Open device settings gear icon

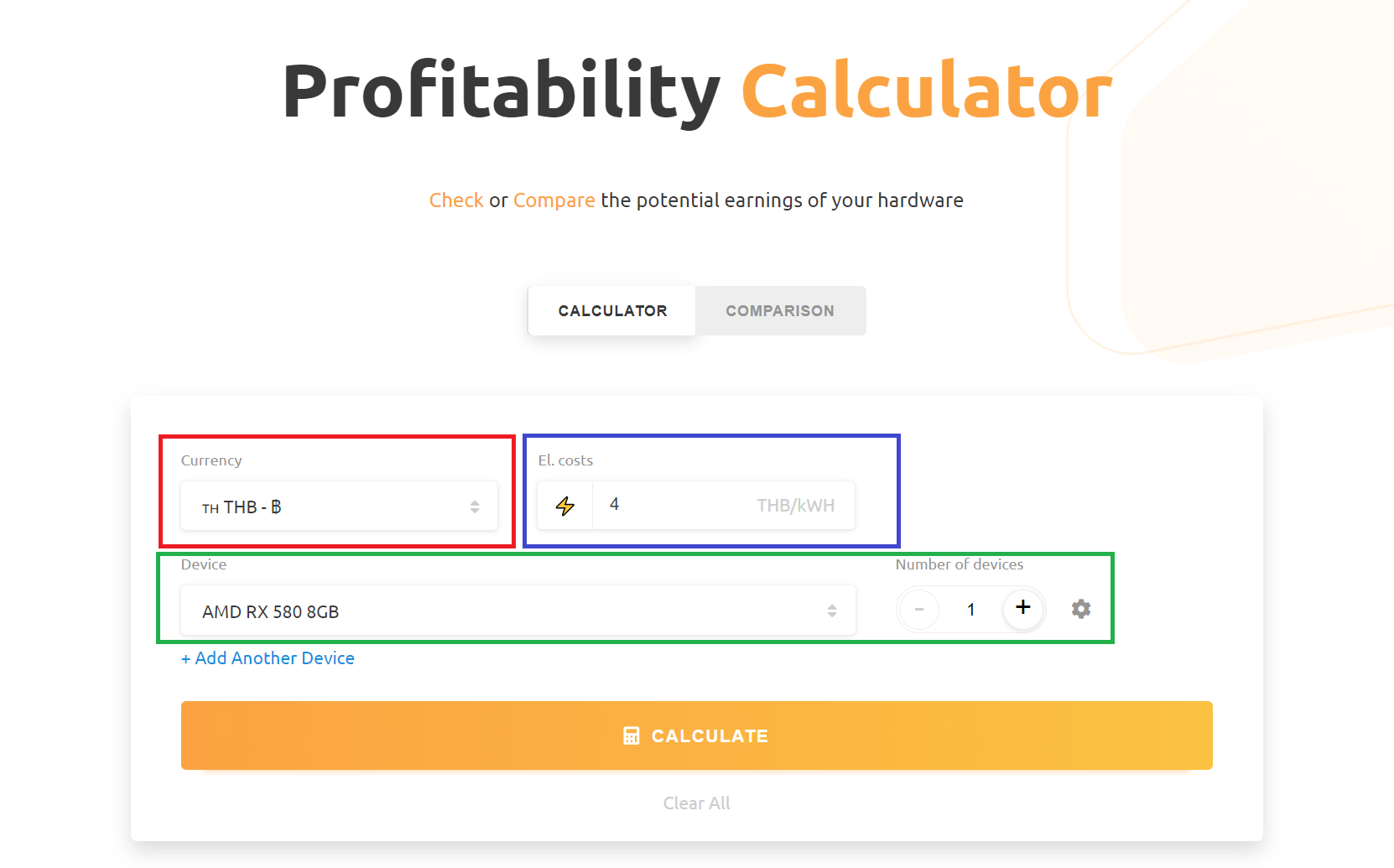(x=1081, y=609)
